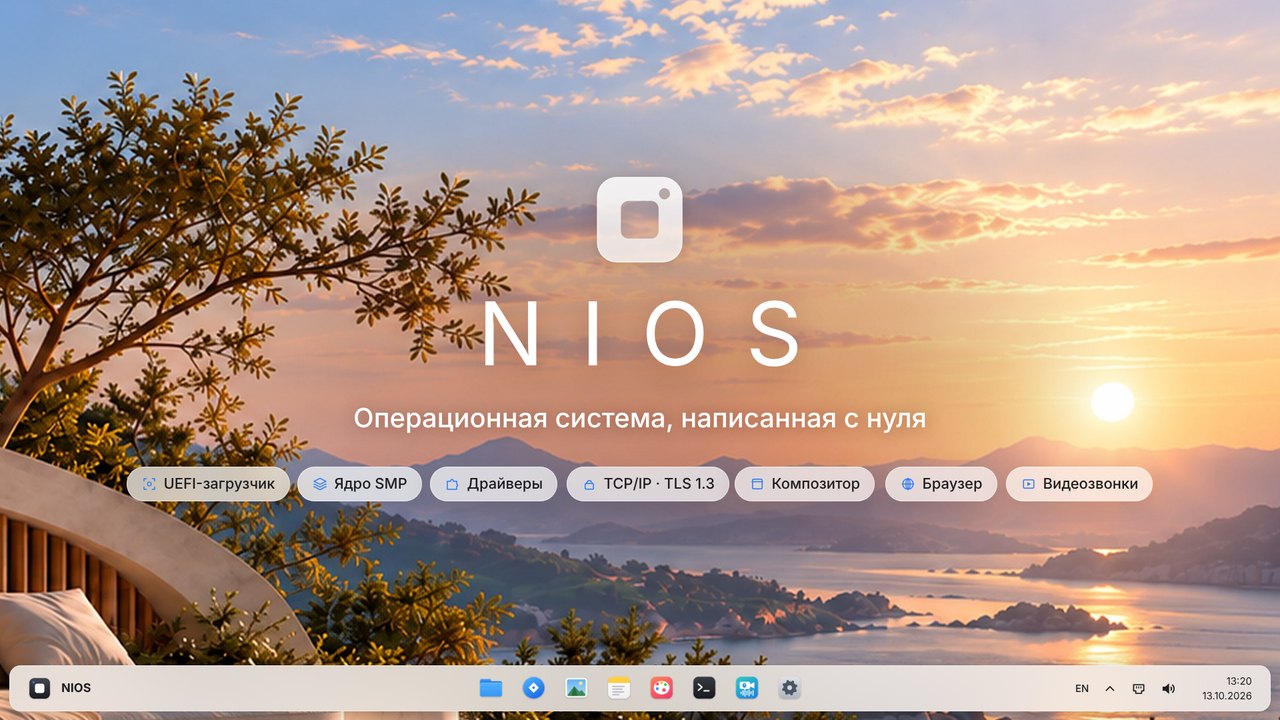The height and width of the screenshot is (720, 1280).
Task: Open the image viewer with mountain icon
Action: pos(576,688)
